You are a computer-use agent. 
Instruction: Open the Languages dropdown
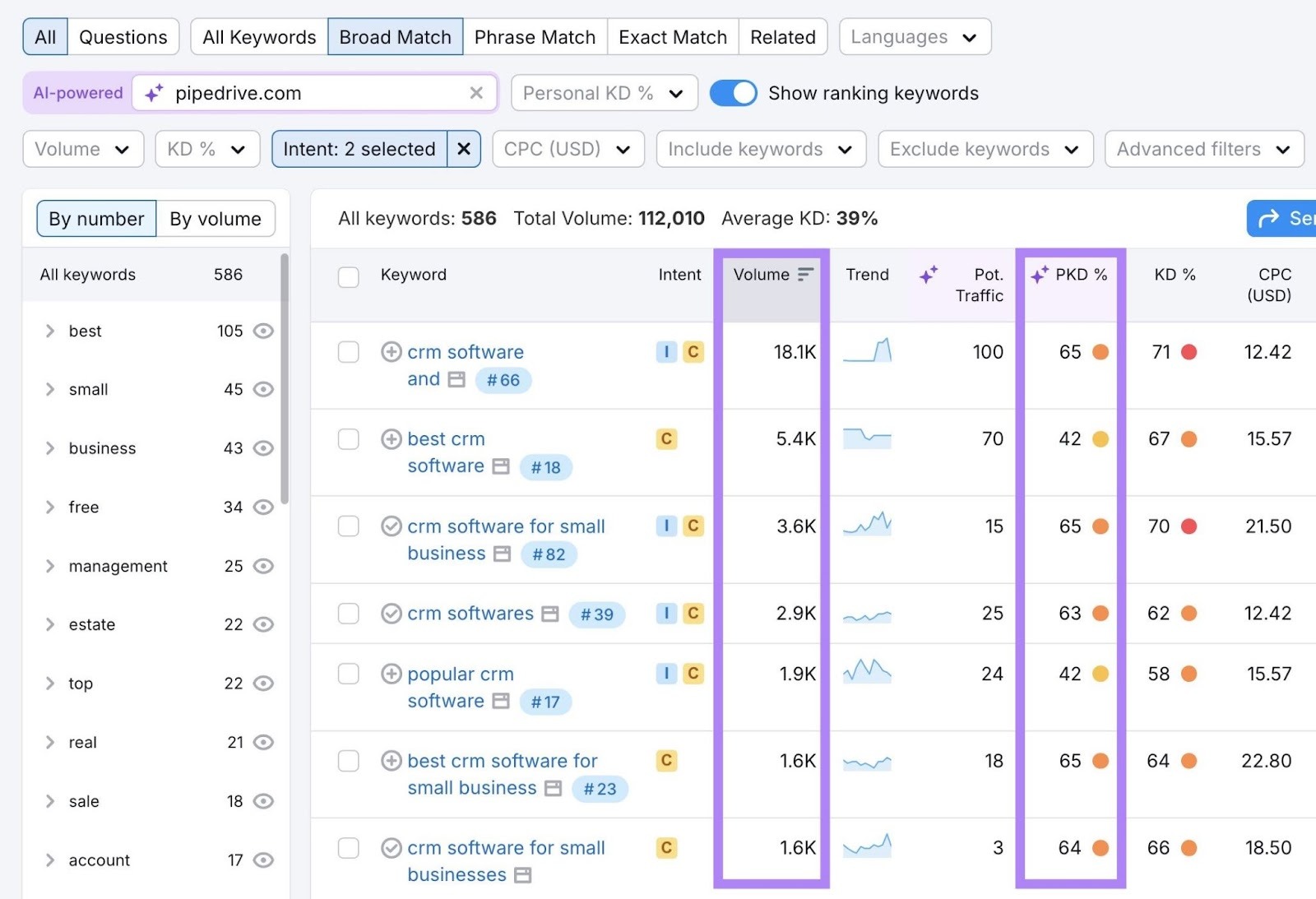[x=914, y=36]
